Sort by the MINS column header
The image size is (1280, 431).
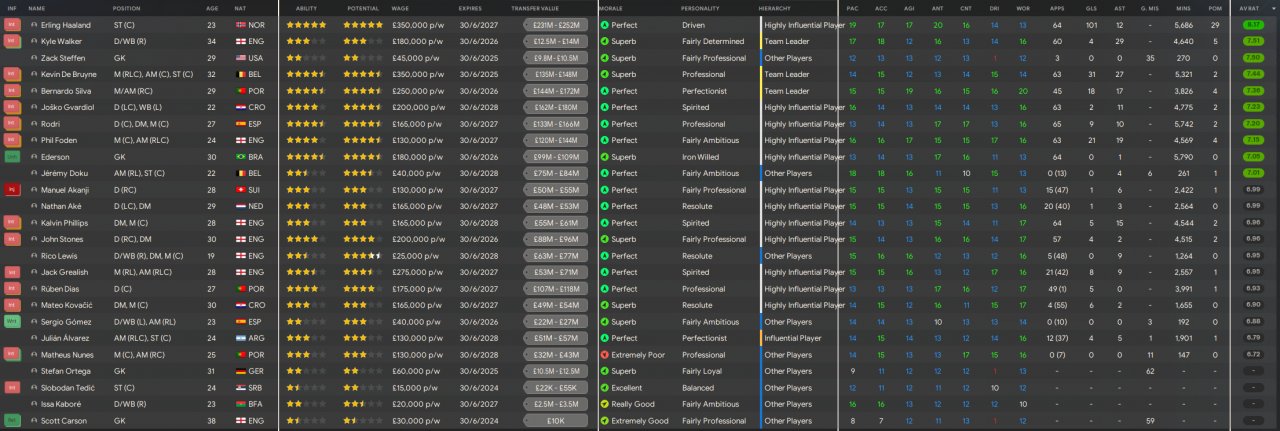[x=1184, y=8]
